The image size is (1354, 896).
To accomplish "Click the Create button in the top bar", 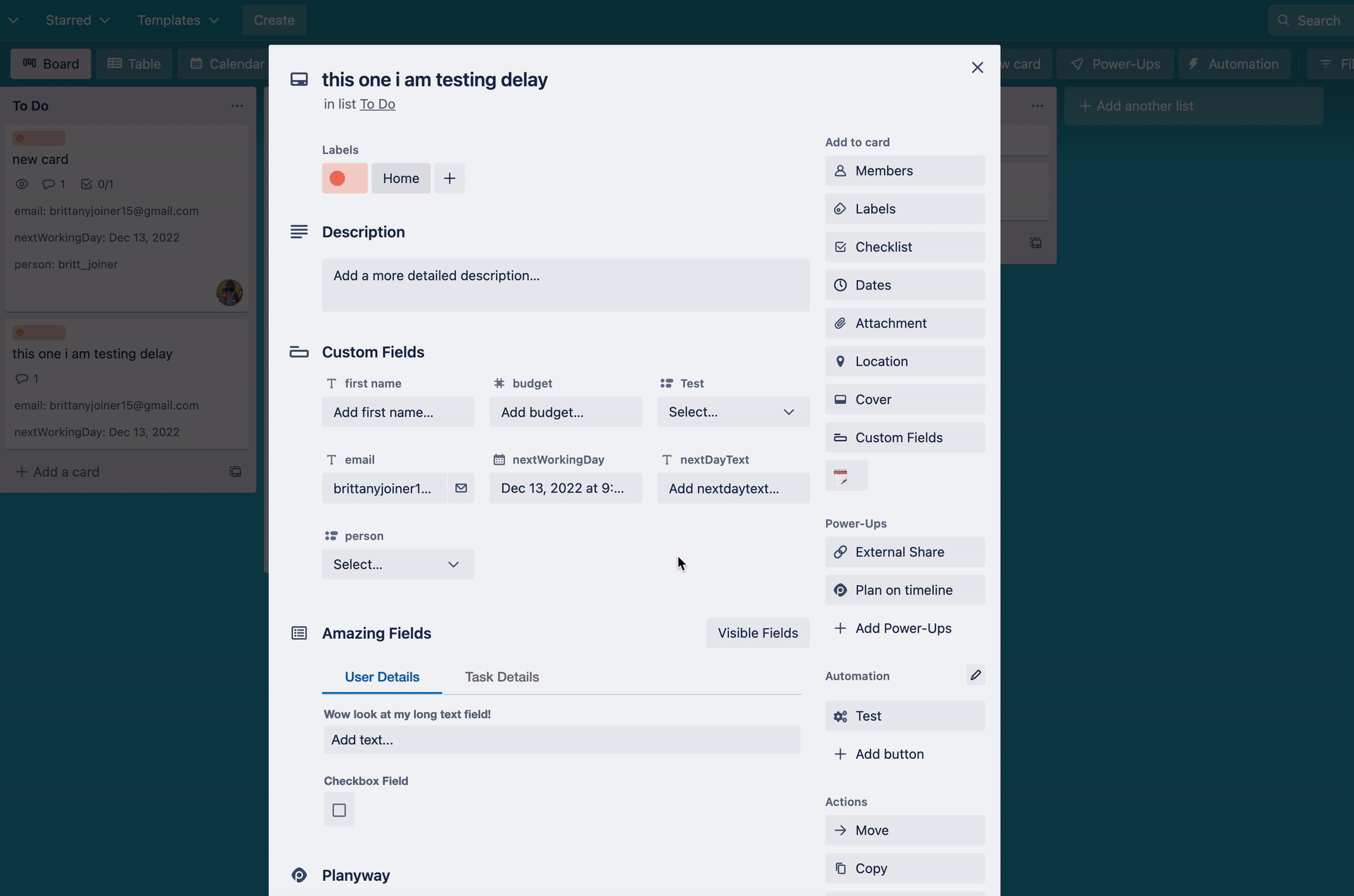I will click(274, 20).
